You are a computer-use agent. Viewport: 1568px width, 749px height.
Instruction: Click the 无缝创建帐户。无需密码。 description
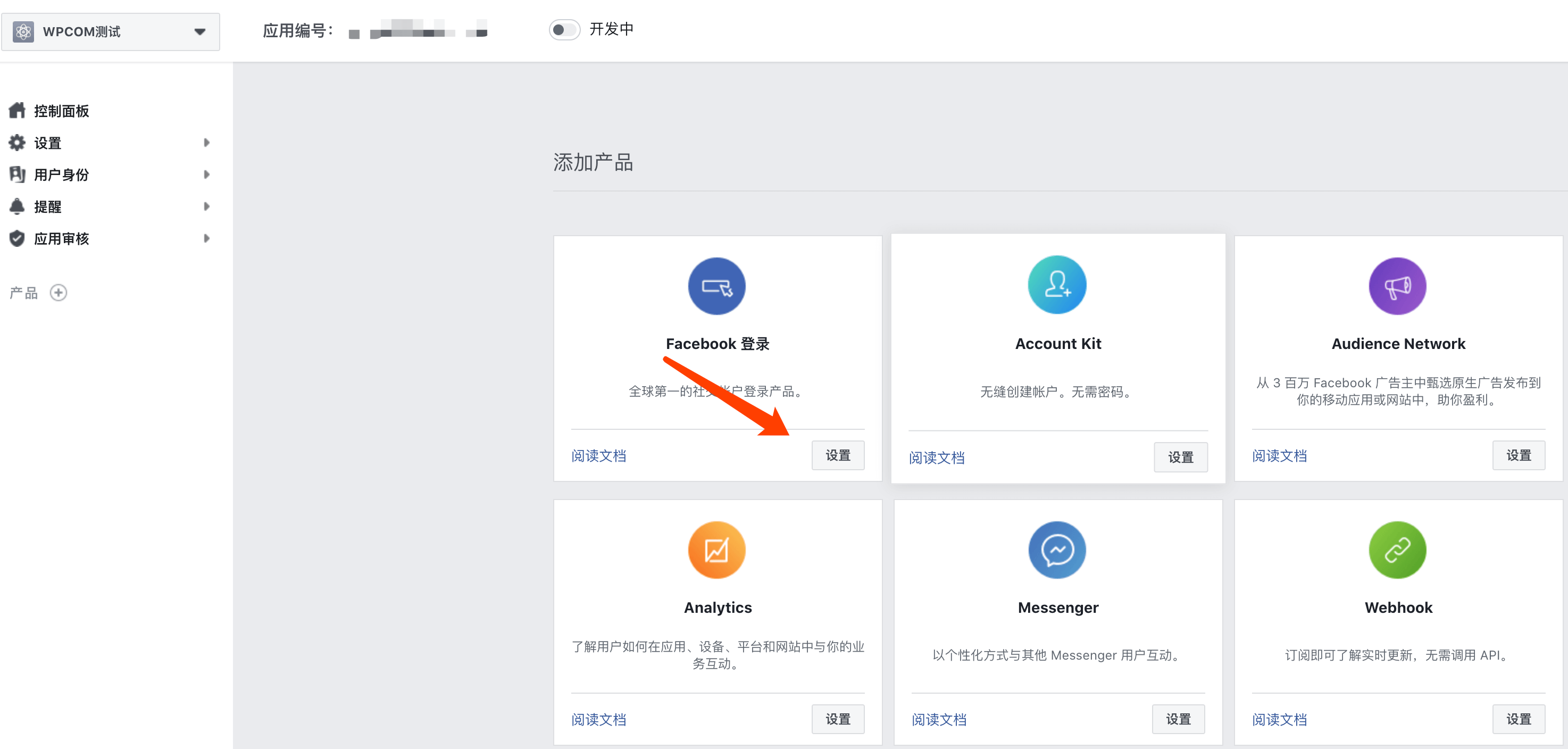[1058, 392]
